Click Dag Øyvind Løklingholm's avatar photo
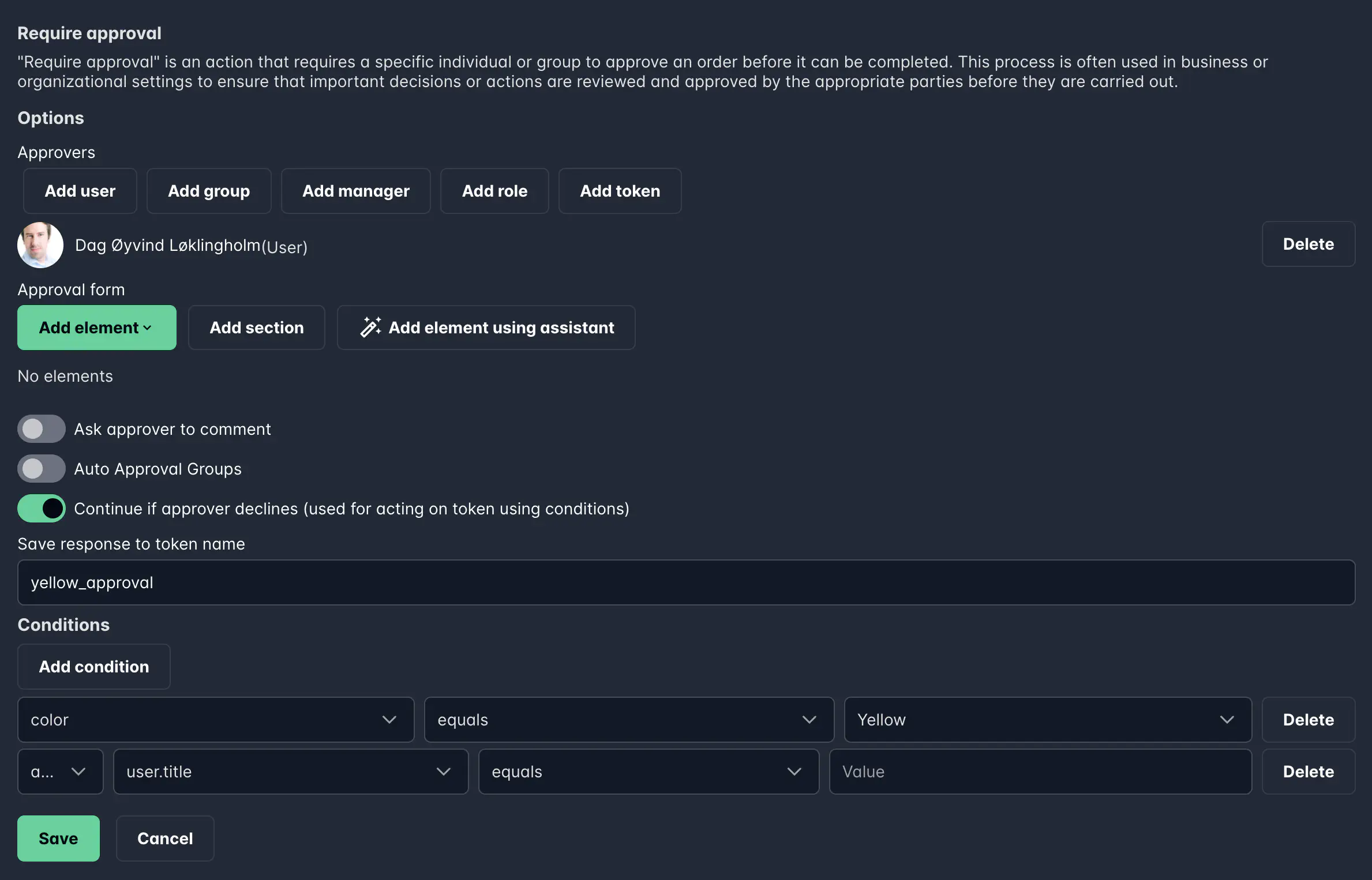The height and width of the screenshot is (880, 1372). tap(40, 245)
